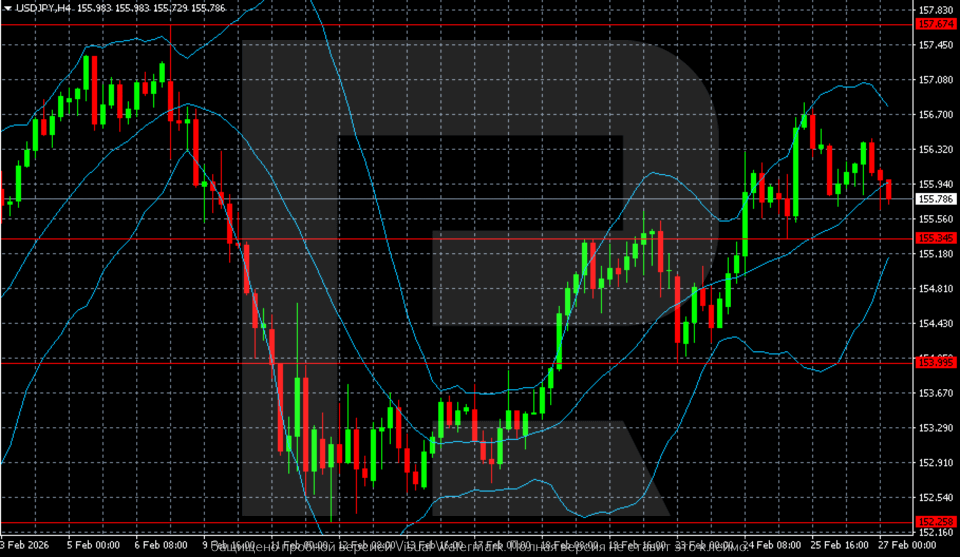Screen dimensions: 960x557
Task: Click the 156.700 price scale tick
Action: point(937,115)
